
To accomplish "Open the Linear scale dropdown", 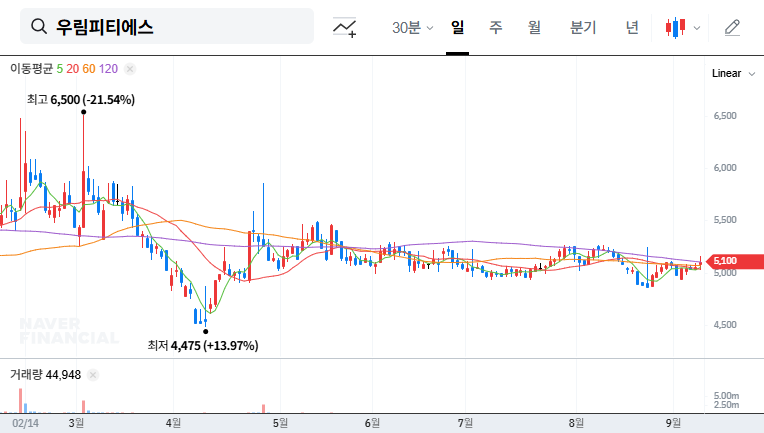I will (x=733, y=74).
